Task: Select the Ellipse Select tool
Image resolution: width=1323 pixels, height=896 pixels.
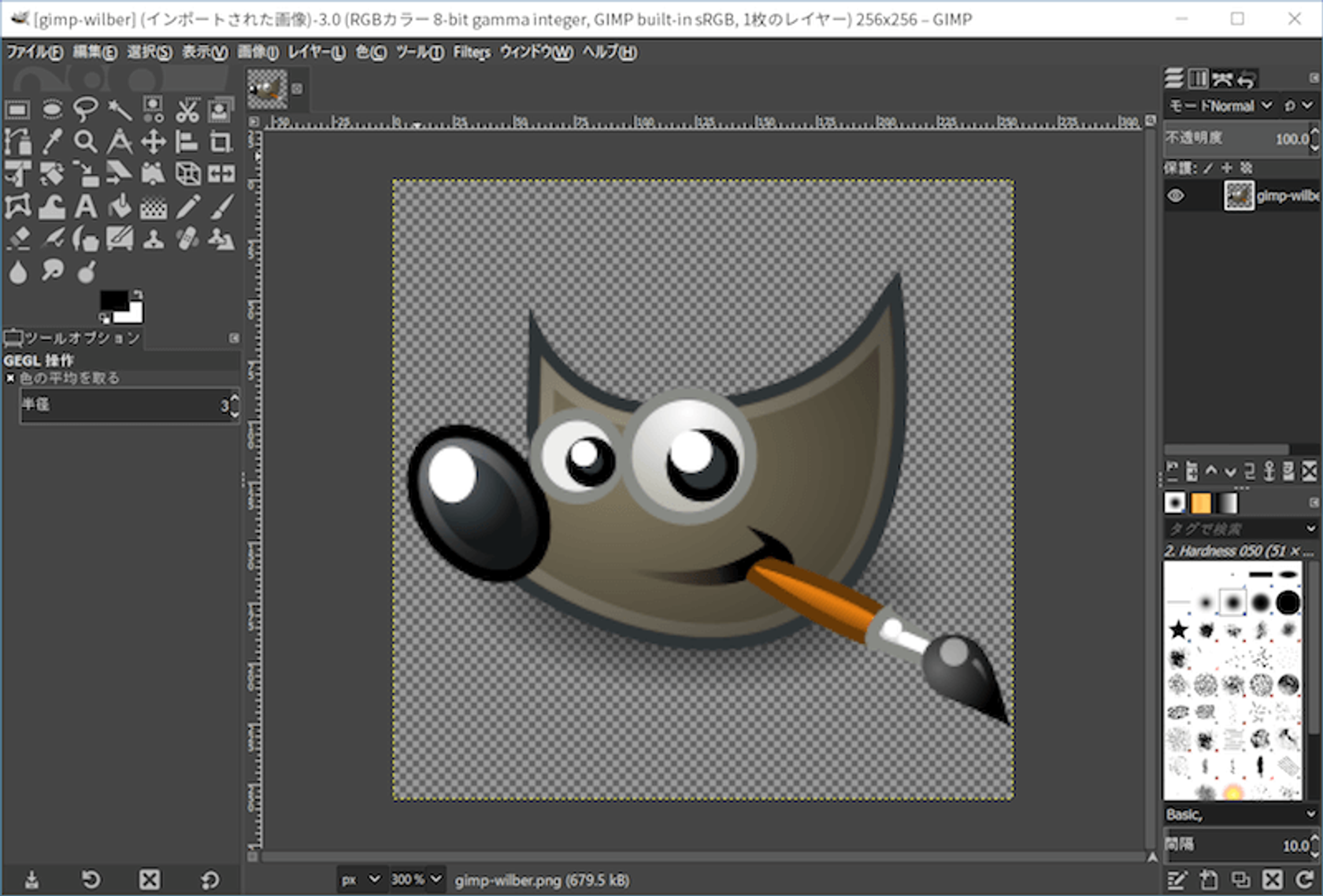Action: (52, 109)
